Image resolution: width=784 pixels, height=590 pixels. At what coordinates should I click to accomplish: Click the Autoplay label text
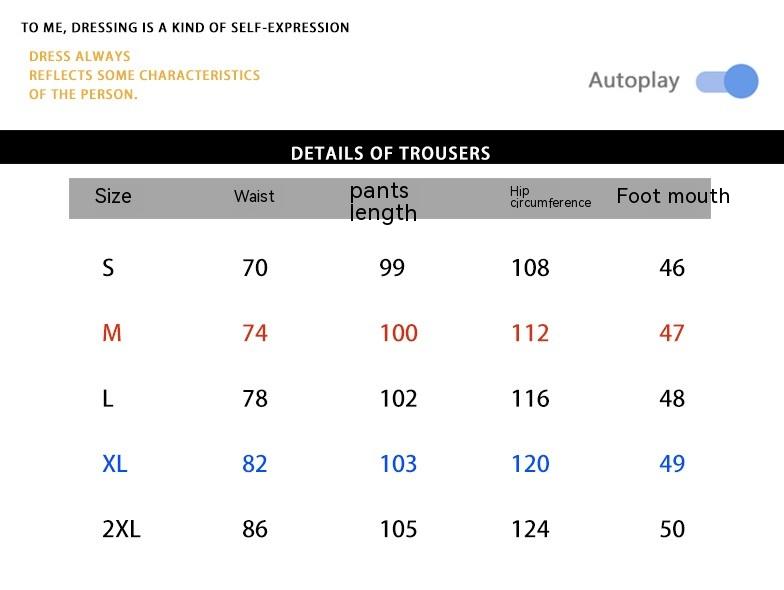pyautogui.click(x=633, y=81)
